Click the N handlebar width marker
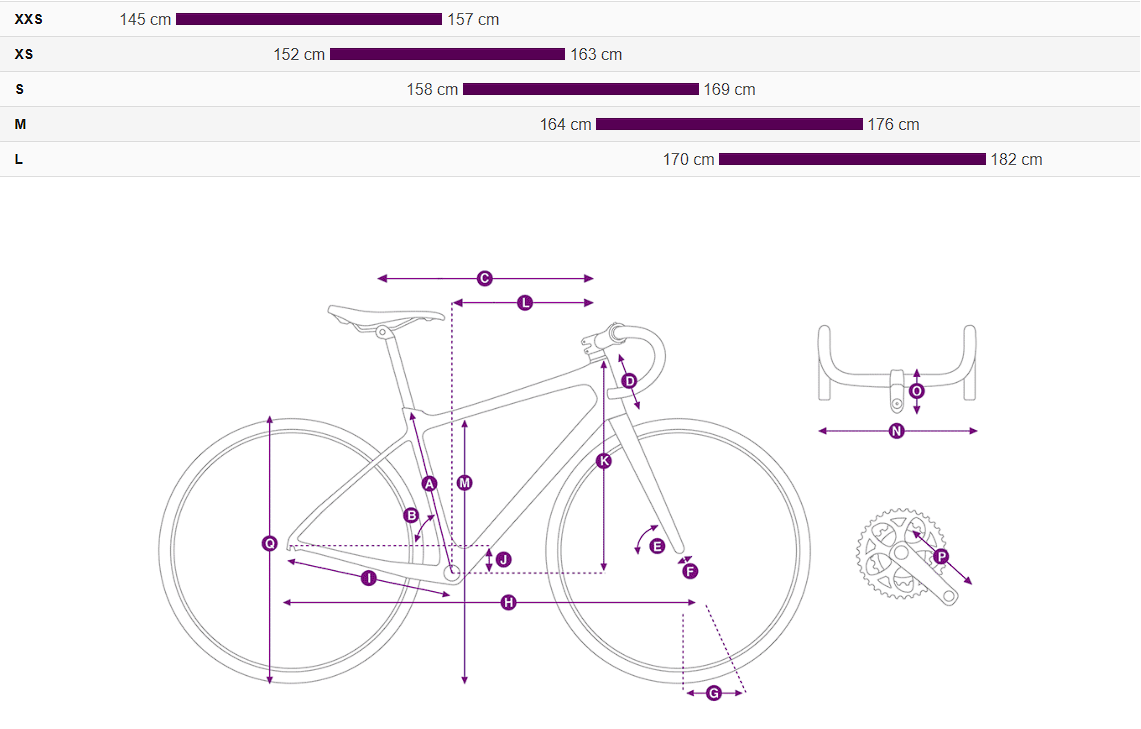 click(896, 431)
